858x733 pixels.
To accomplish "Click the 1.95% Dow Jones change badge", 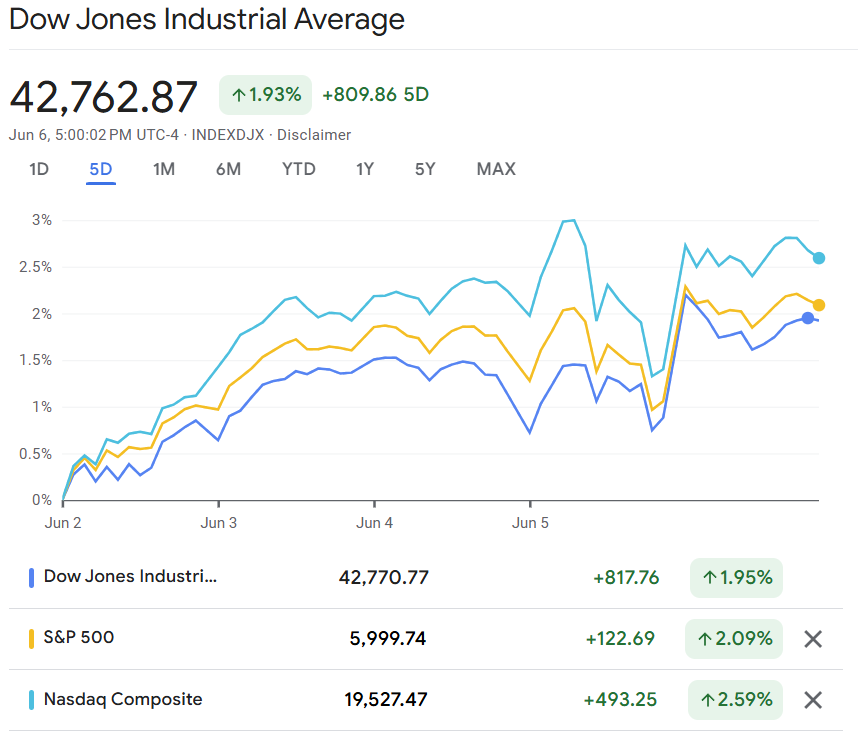I will 737,578.
